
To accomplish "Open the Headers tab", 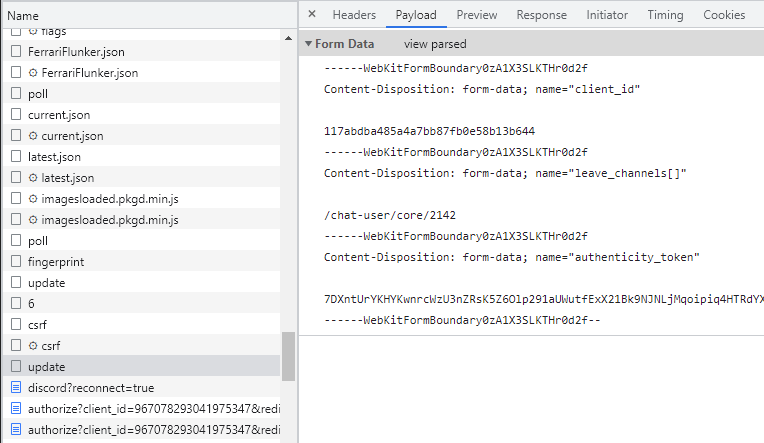I will pos(354,15).
